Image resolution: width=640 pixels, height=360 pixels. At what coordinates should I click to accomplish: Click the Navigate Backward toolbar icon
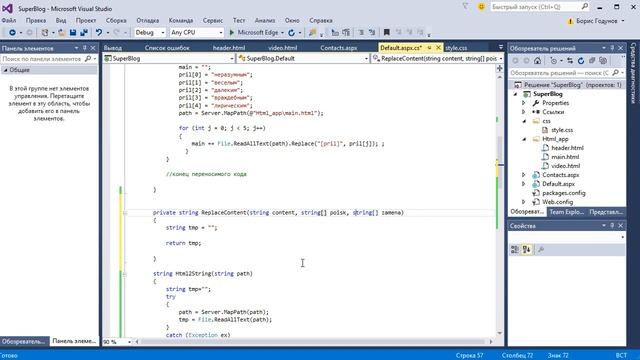(x=12, y=32)
